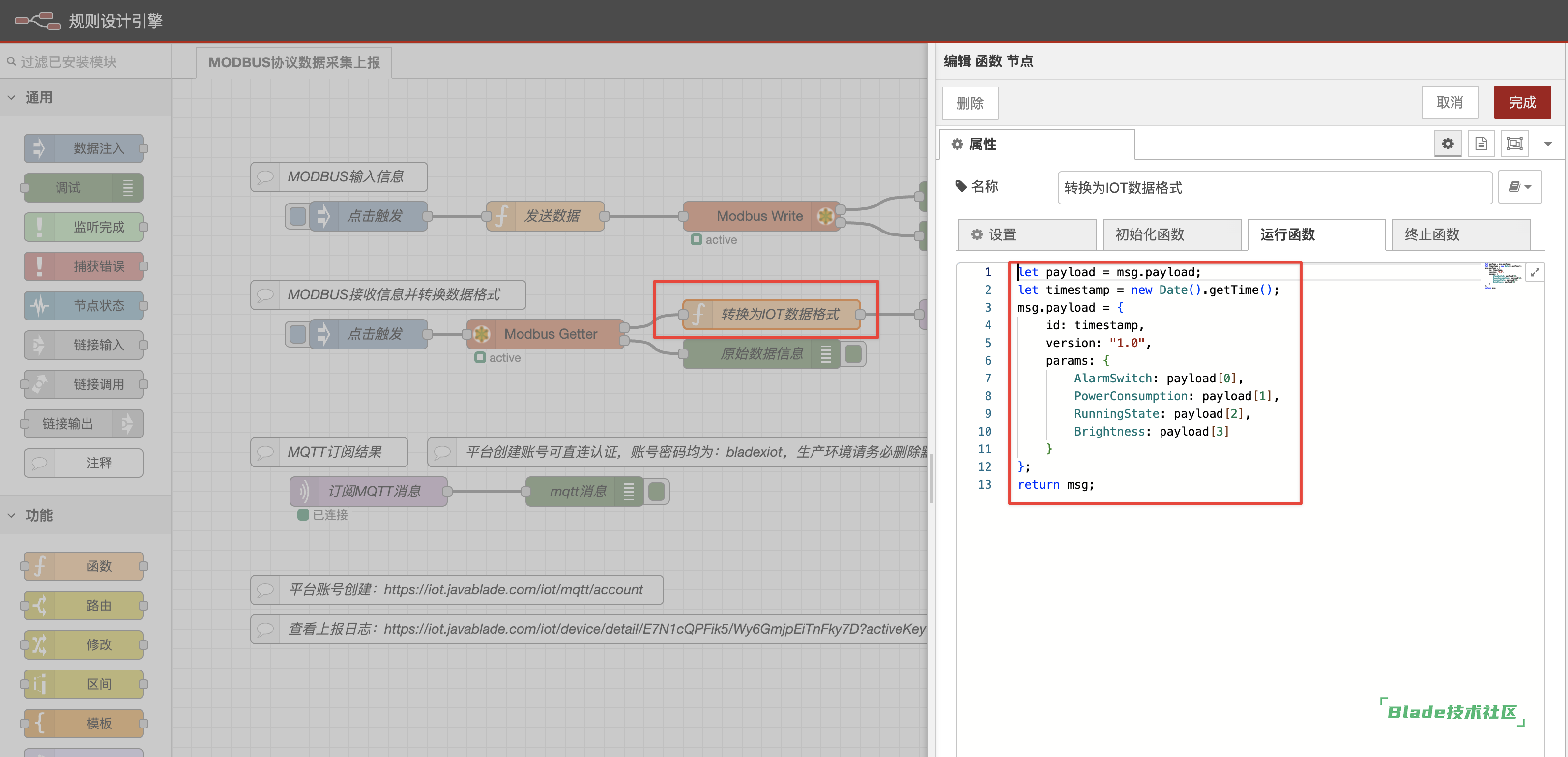
Task: Click the 查看上报日志 URL comment node
Action: (589, 629)
